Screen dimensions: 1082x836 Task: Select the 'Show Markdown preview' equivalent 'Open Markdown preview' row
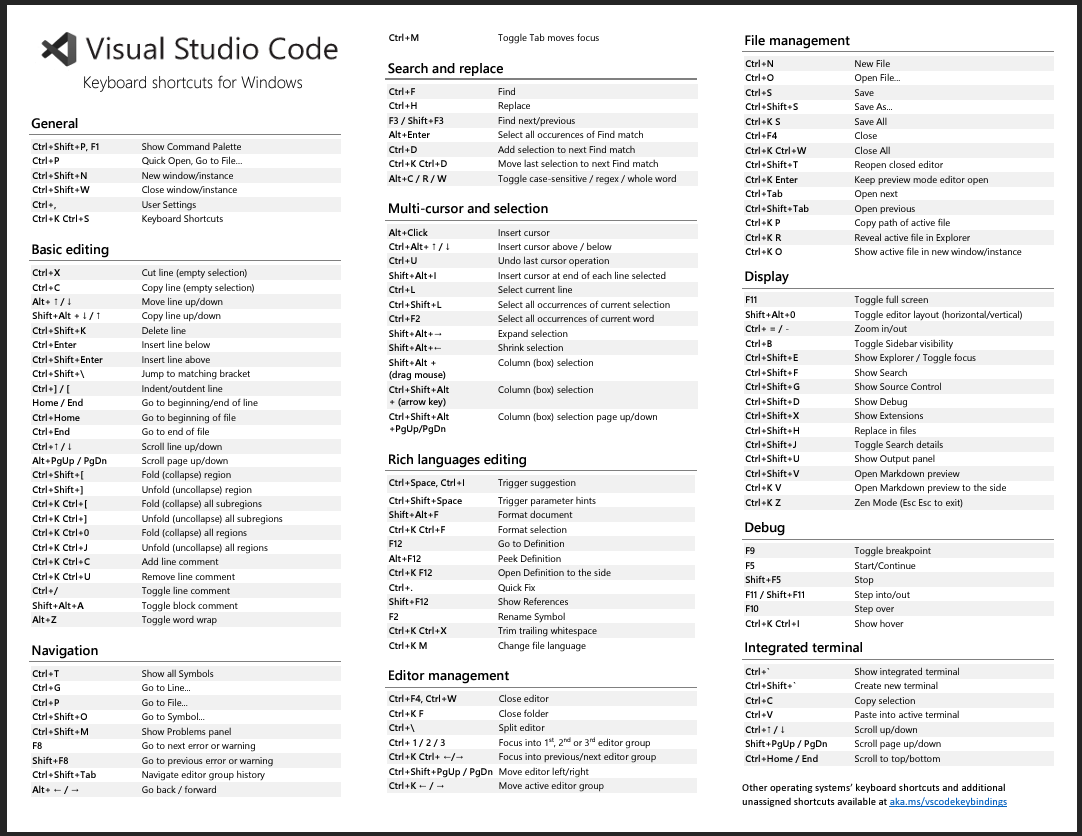point(906,474)
